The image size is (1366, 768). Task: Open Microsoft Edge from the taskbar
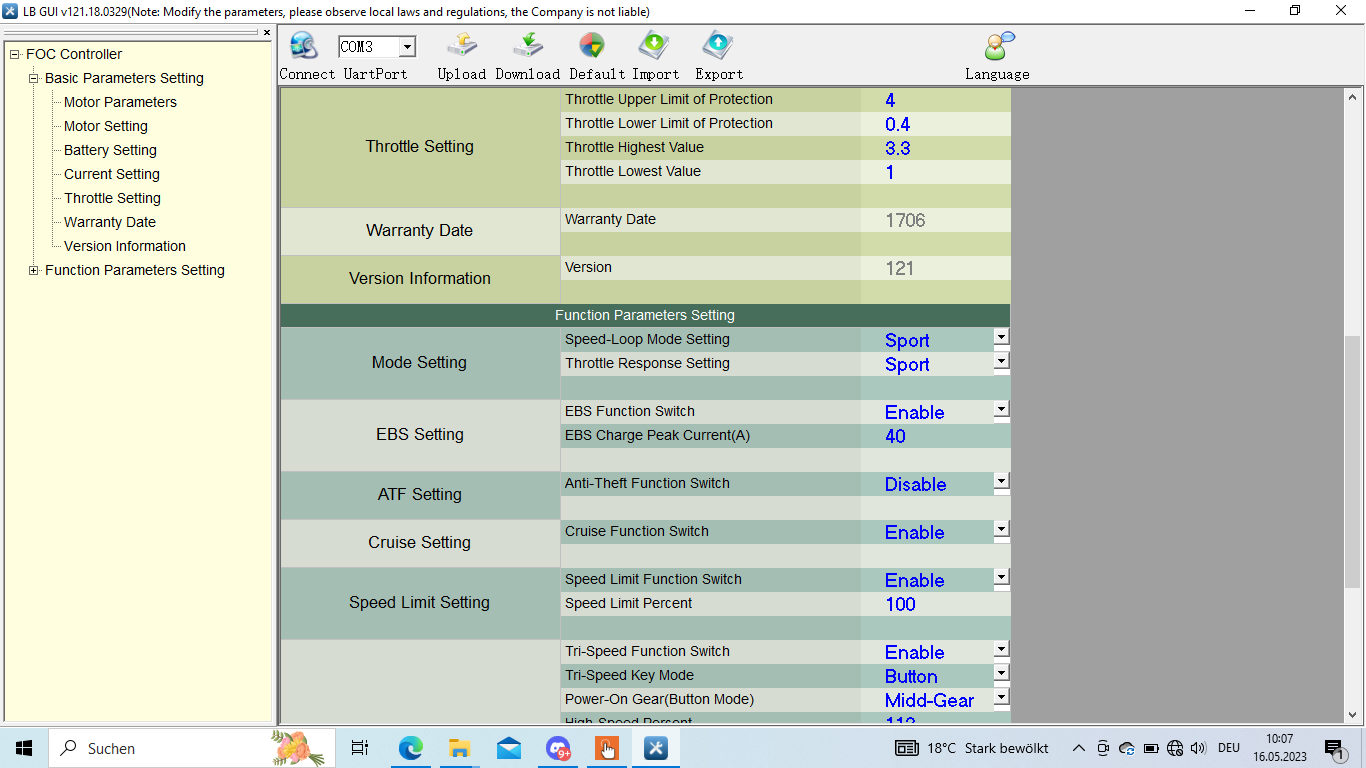pyautogui.click(x=411, y=748)
